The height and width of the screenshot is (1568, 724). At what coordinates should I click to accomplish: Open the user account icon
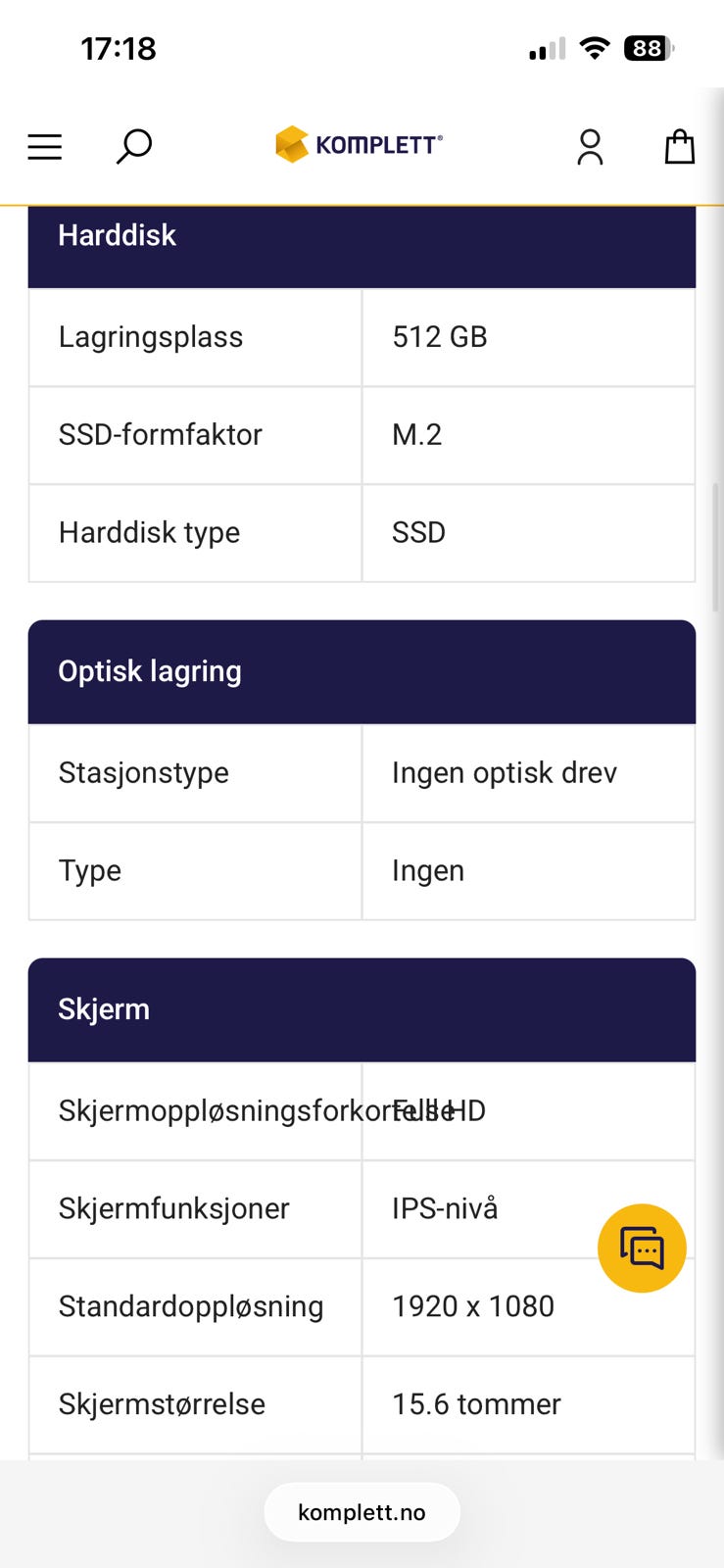point(590,147)
